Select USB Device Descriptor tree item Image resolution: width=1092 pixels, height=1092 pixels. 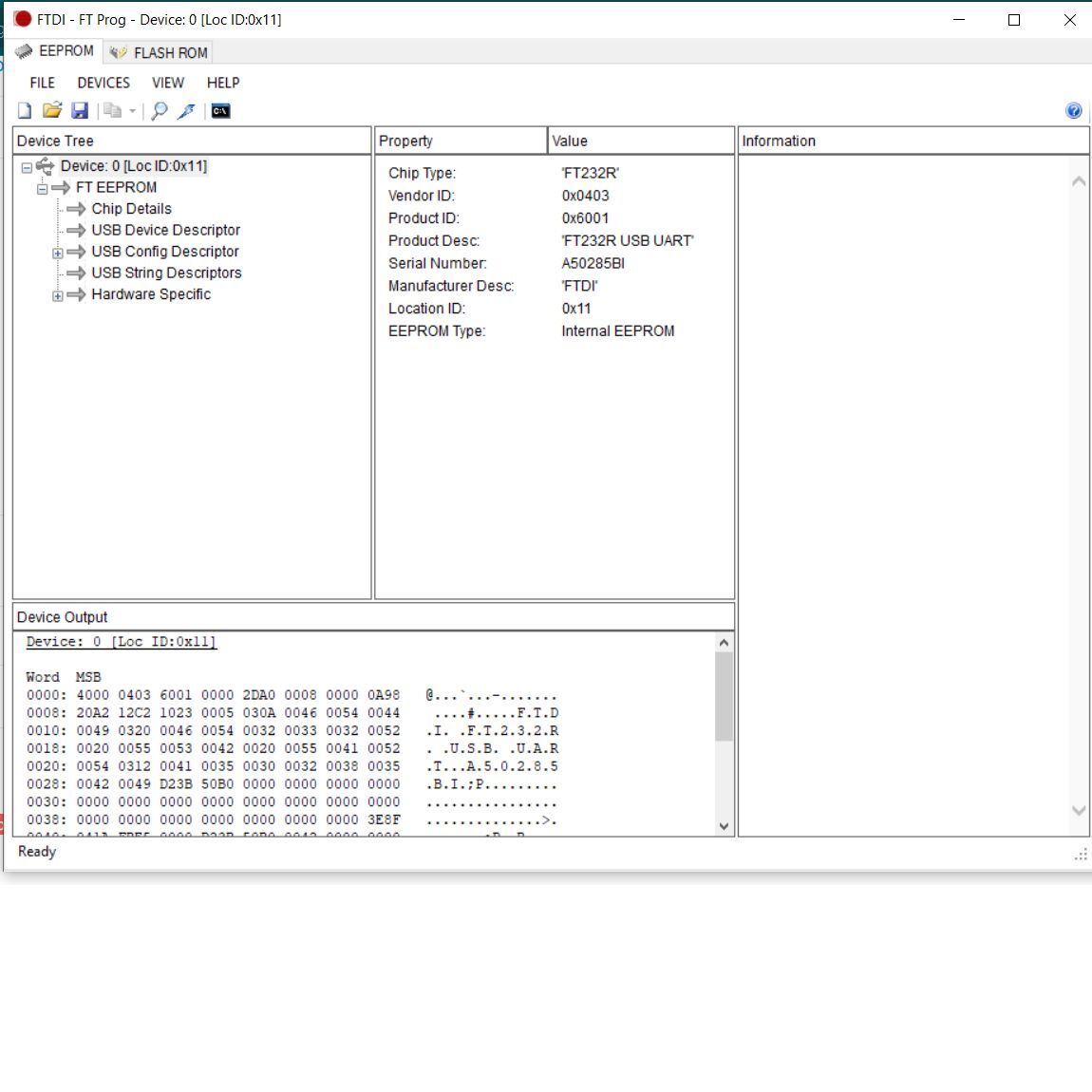point(166,230)
